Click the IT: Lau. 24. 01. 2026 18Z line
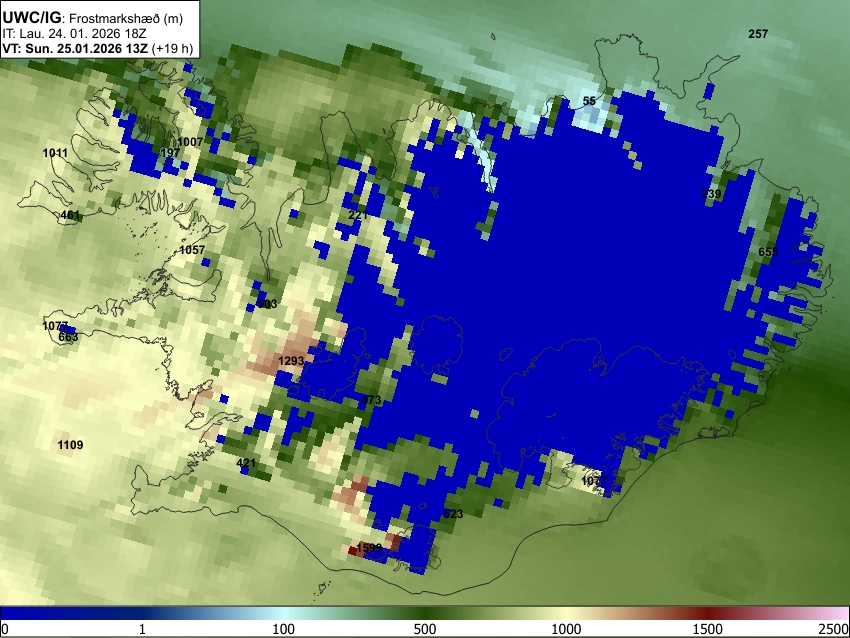Viewport: 850px width, 638px height. point(74,34)
